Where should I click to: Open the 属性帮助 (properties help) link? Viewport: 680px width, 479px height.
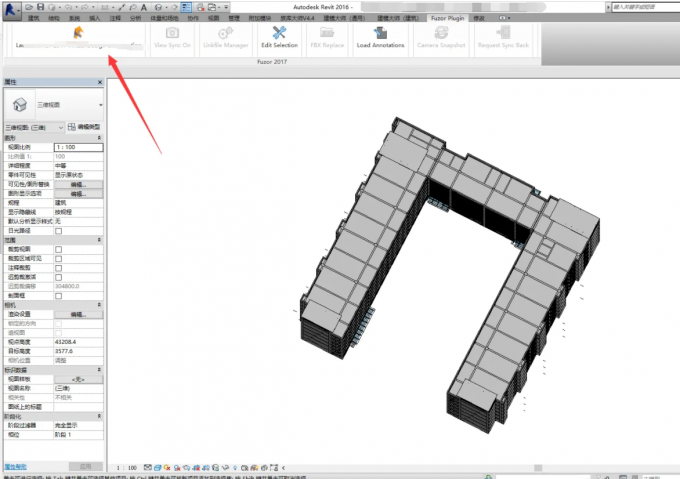point(16,466)
